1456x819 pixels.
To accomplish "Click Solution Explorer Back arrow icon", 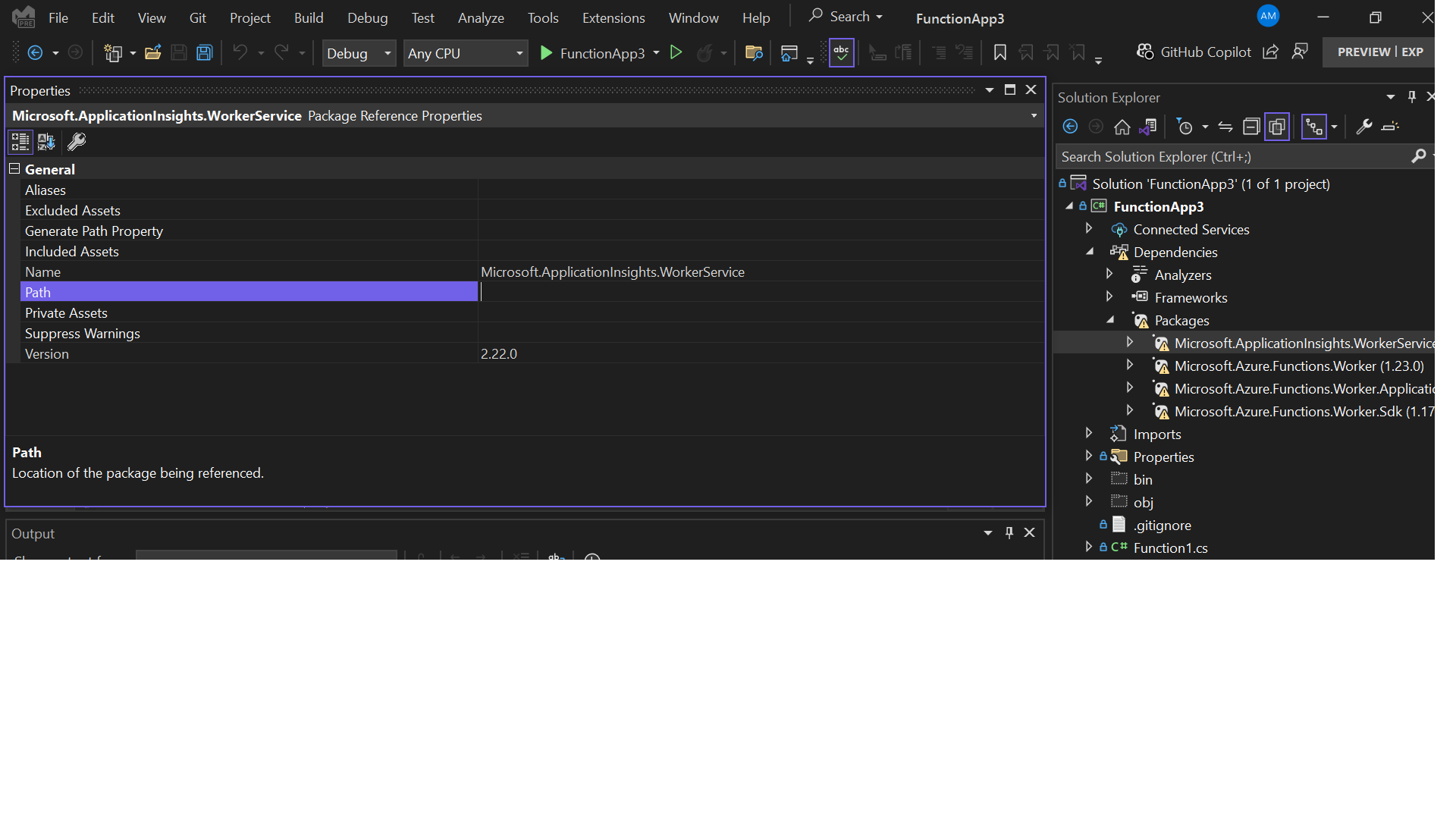I will [1070, 127].
